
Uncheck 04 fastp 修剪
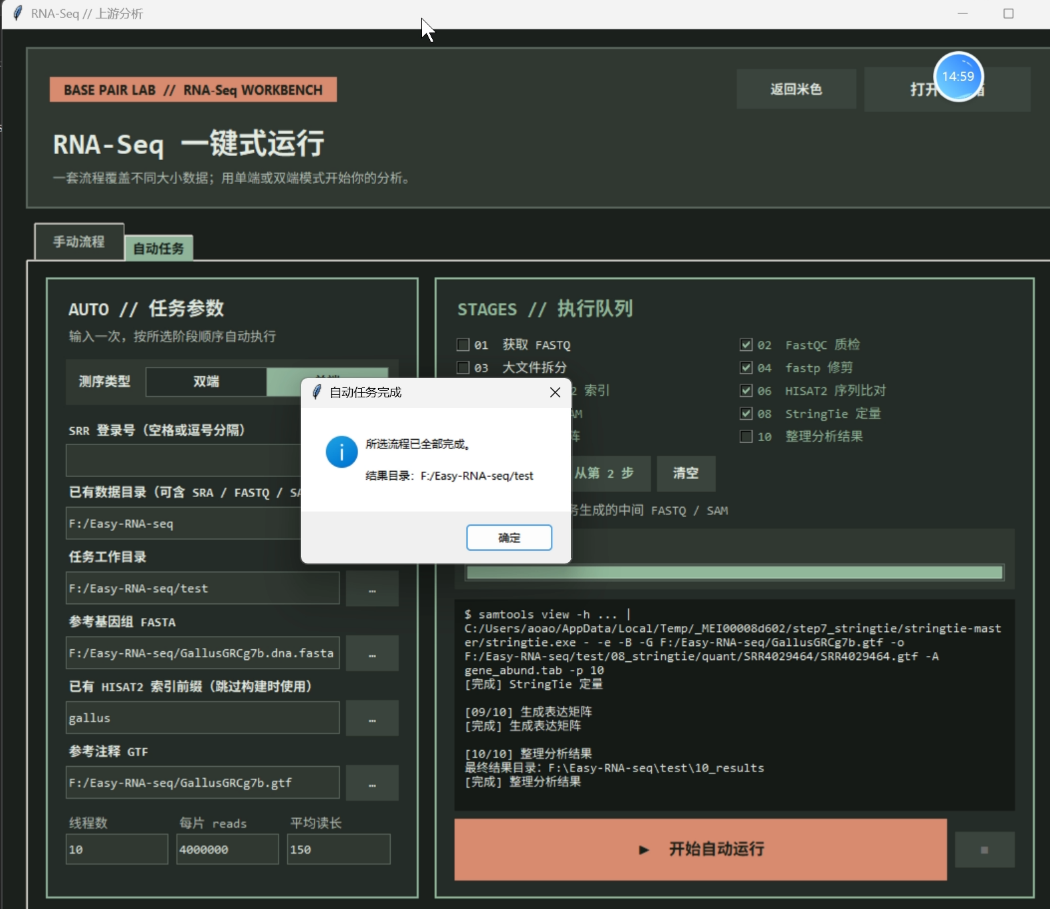(746, 367)
